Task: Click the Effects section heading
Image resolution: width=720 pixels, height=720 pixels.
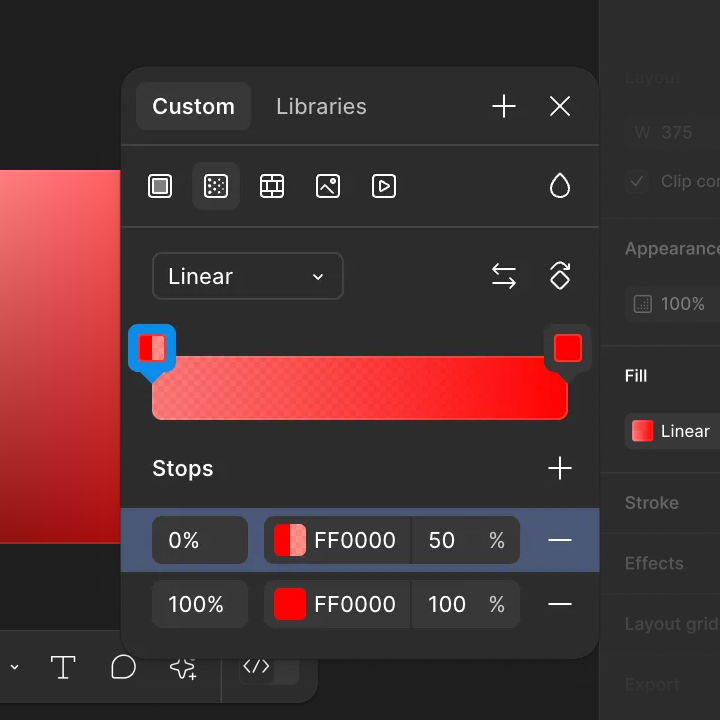Action: coord(654,563)
